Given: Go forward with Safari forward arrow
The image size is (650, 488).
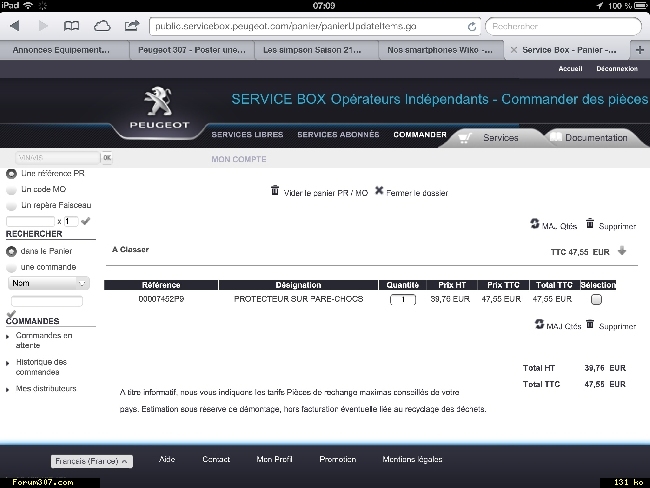Looking at the screenshot, I should (x=43, y=26).
